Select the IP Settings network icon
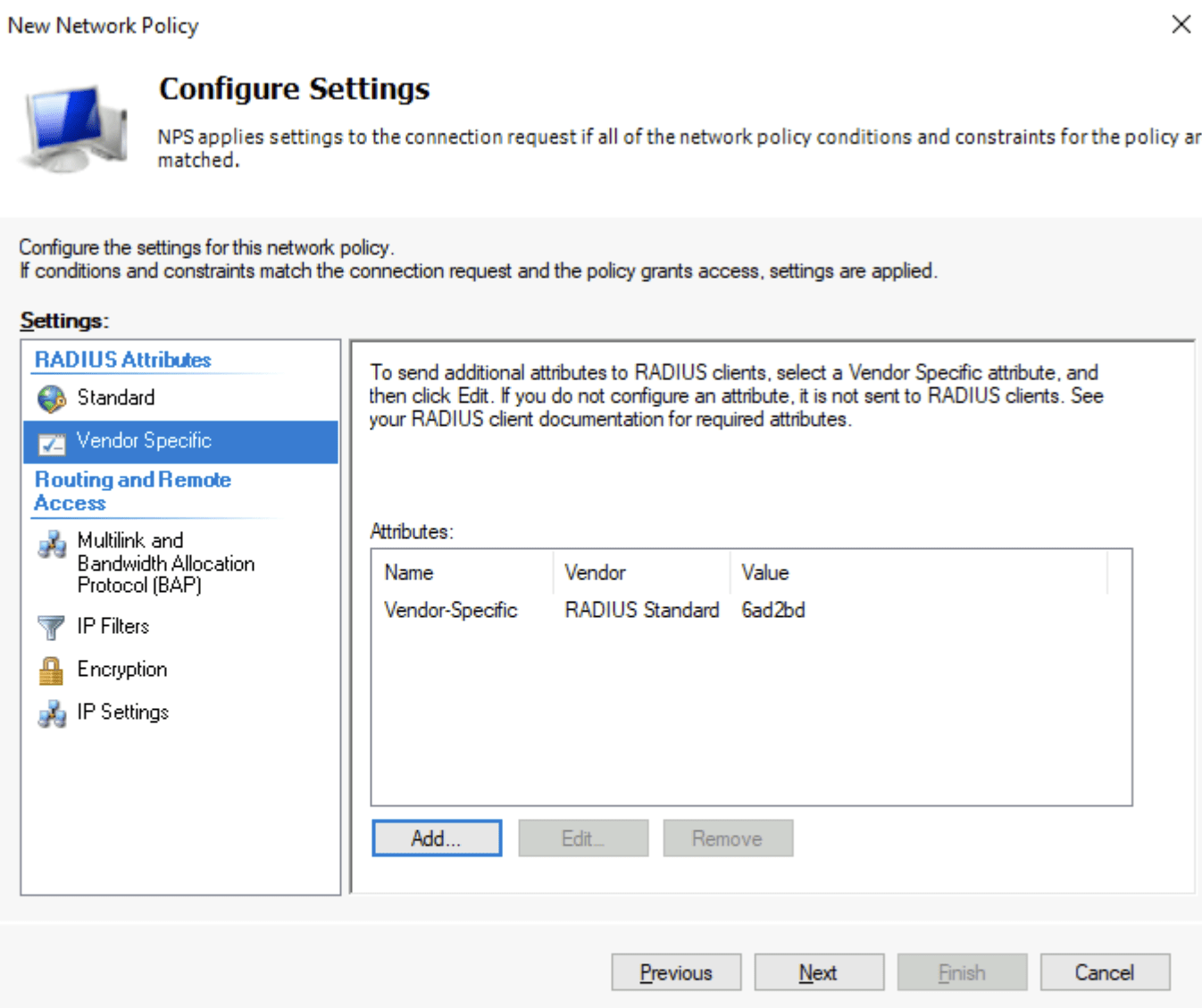The width and height of the screenshot is (1202, 1008). tap(51, 712)
